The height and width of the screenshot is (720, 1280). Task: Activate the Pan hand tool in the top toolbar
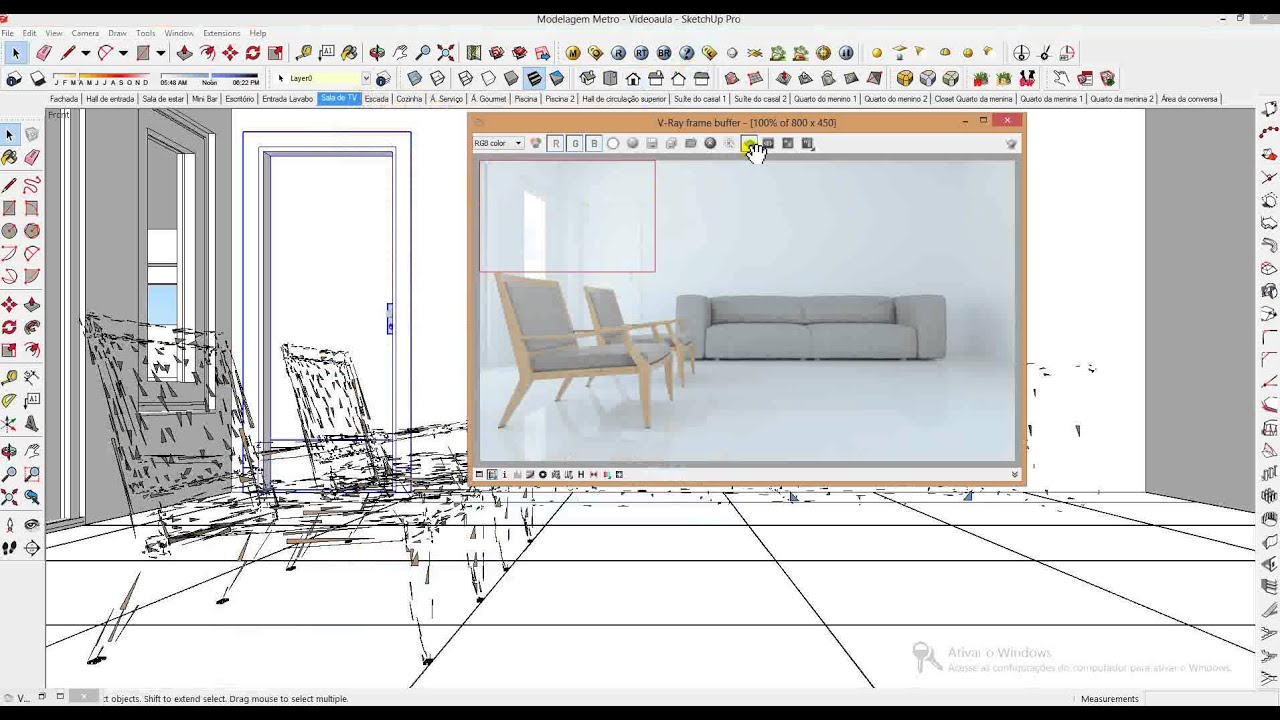[x=400, y=53]
